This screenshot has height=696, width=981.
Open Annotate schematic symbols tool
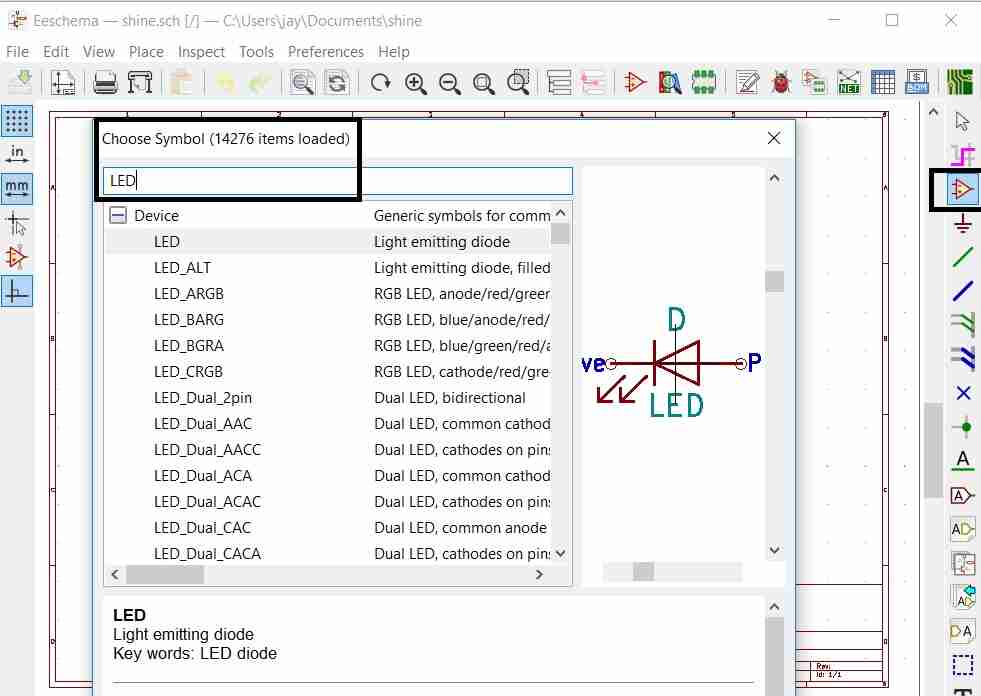747,83
